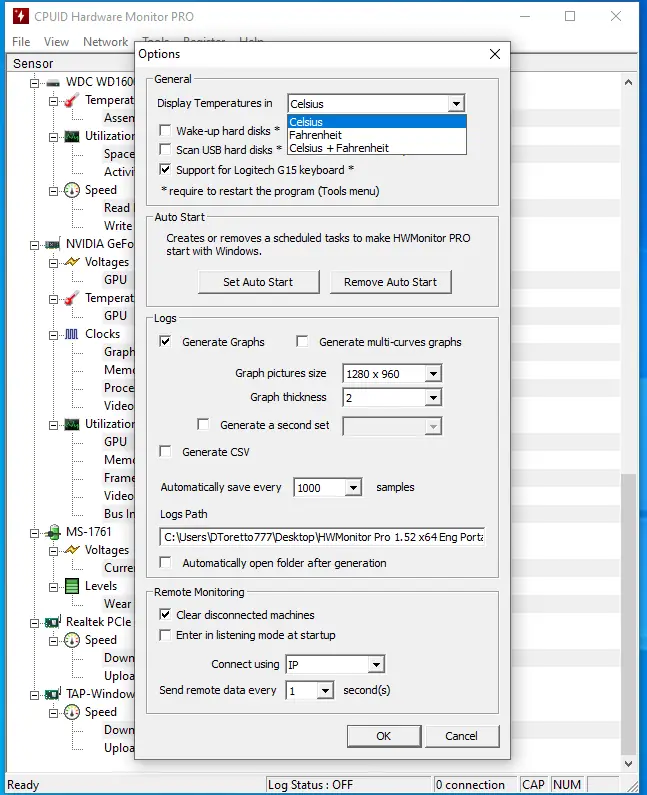
Task: Select the Levels tree item
Action: click(101, 586)
